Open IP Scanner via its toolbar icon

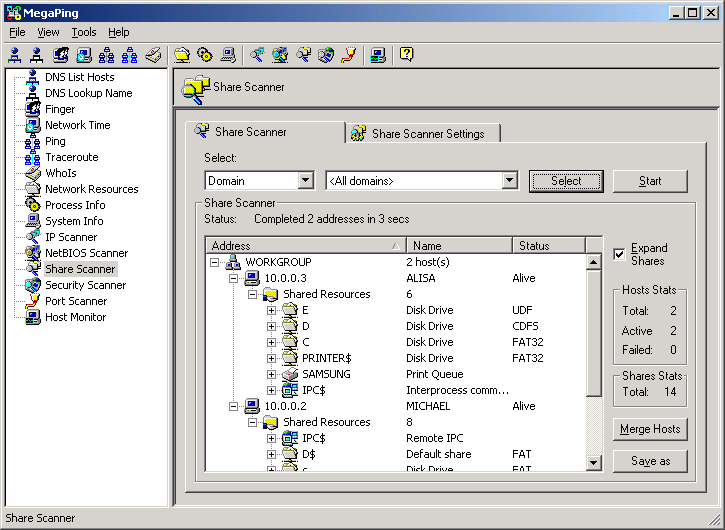[x=257, y=55]
